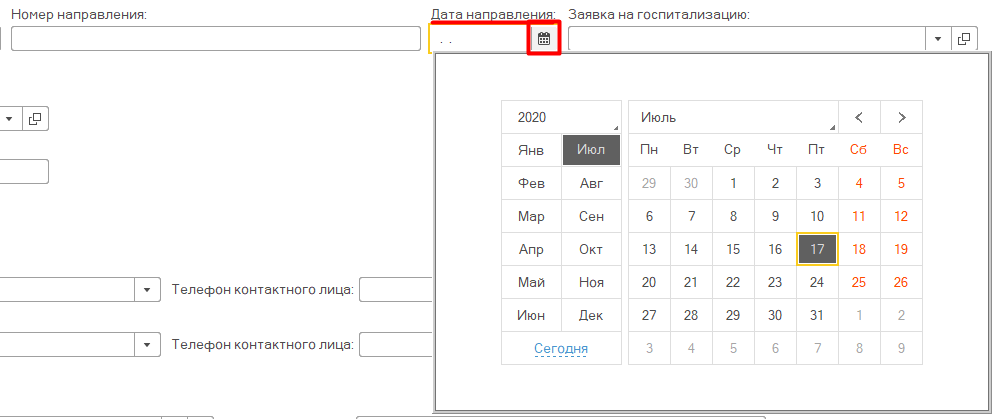The image size is (994, 419).
Task: Select date 1 of July
Action: [733, 183]
